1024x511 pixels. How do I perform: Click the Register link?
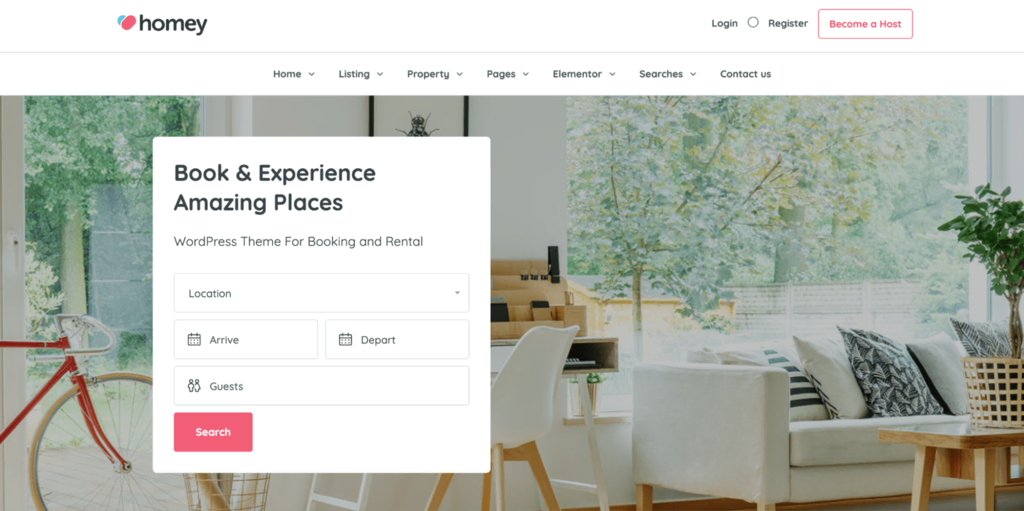coord(788,23)
